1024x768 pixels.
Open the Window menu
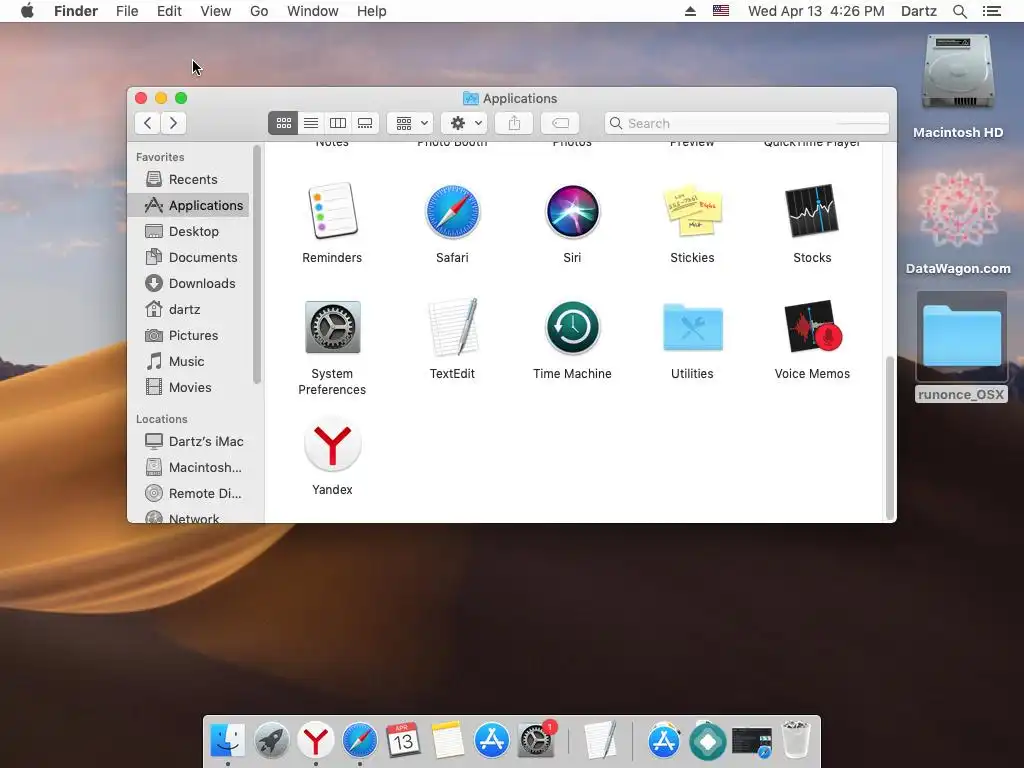coord(313,11)
